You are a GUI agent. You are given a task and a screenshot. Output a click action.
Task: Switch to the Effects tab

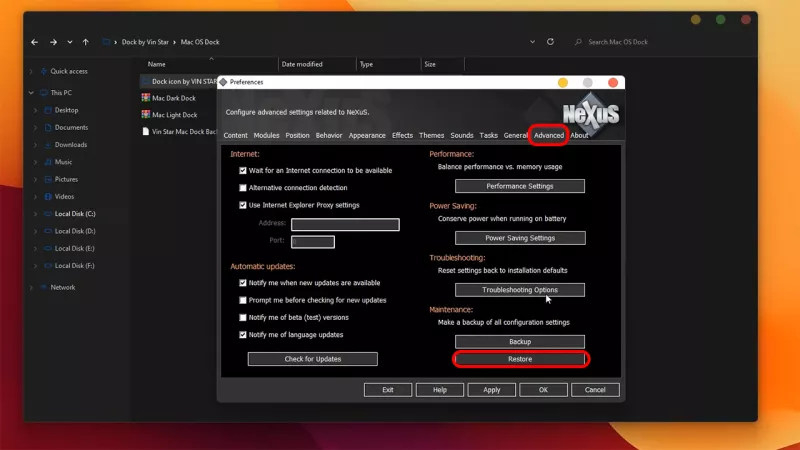[402, 136]
